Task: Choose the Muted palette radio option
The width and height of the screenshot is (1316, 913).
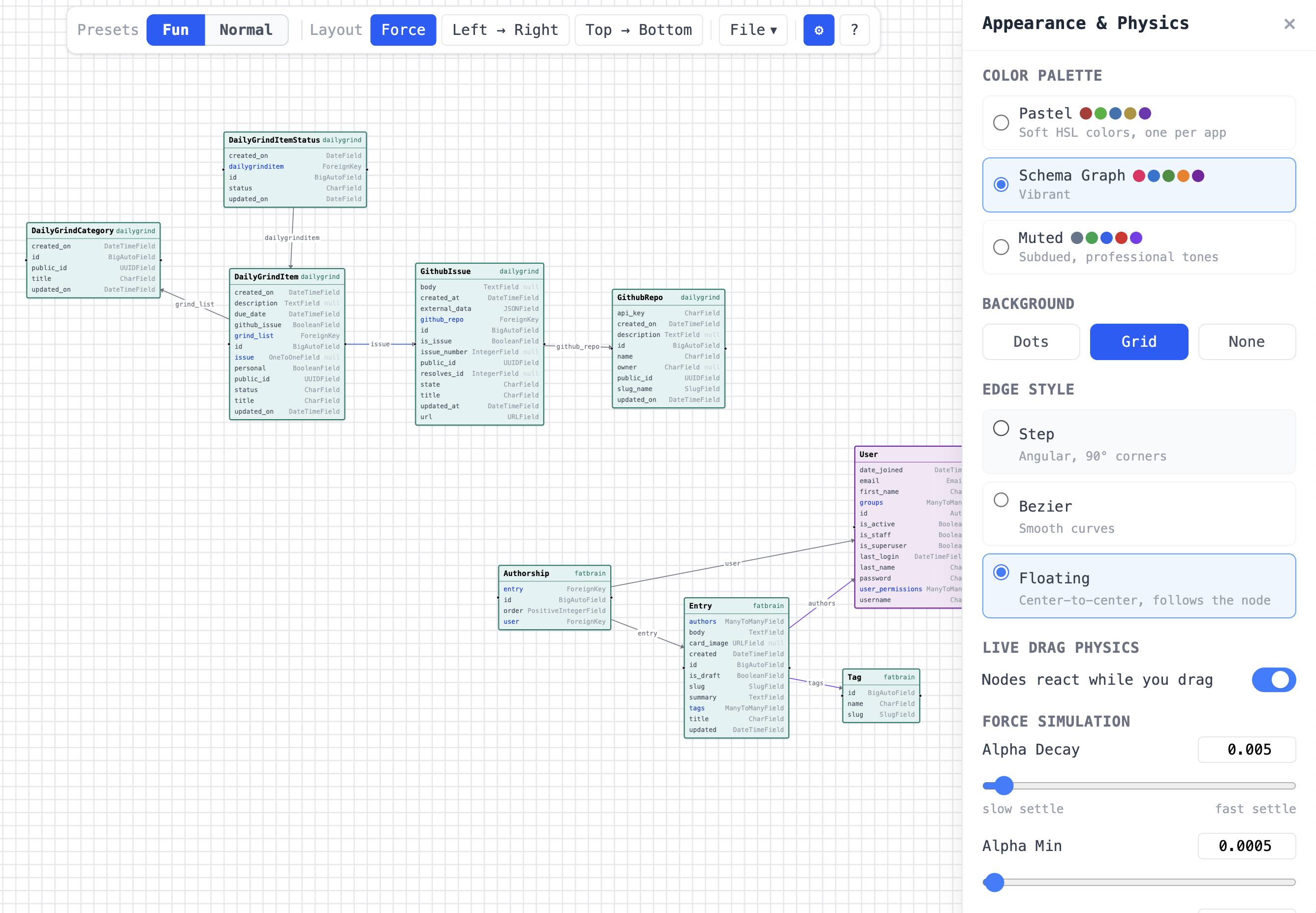Action: point(1001,247)
